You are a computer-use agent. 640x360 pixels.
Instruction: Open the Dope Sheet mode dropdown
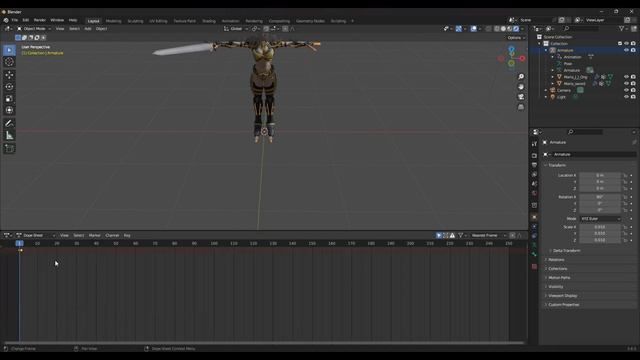coord(36,236)
